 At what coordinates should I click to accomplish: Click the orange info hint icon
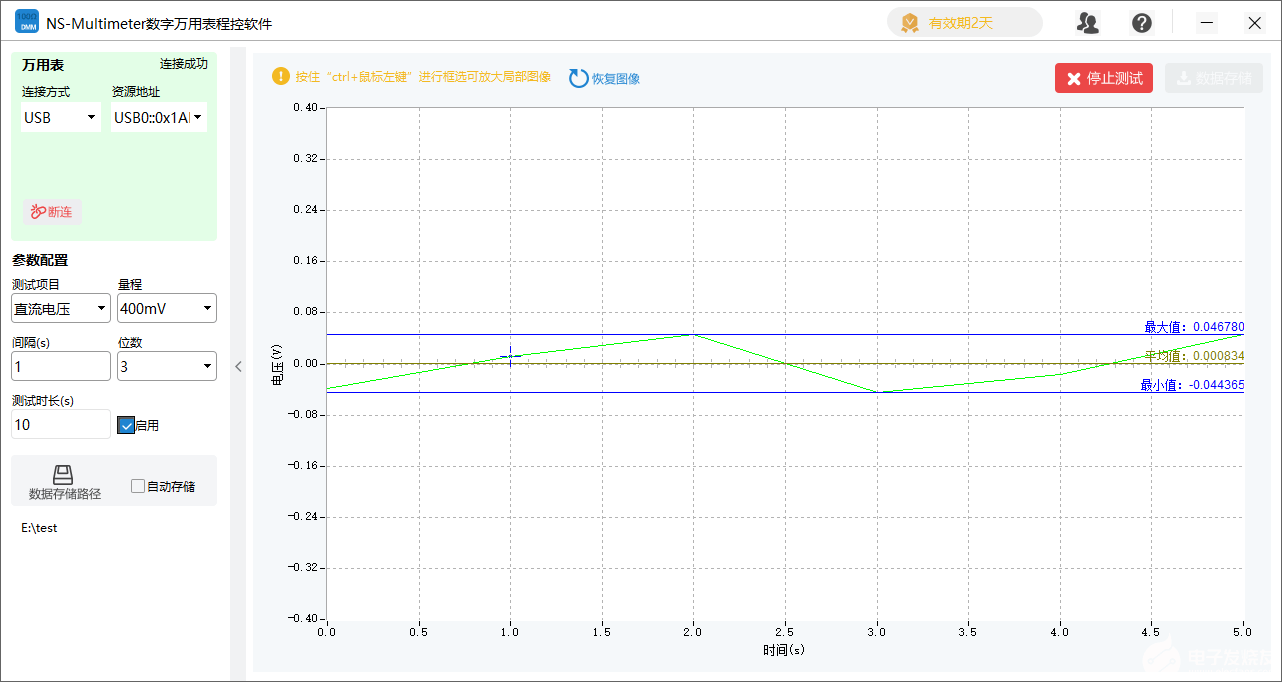pyautogui.click(x=281, y=76)
